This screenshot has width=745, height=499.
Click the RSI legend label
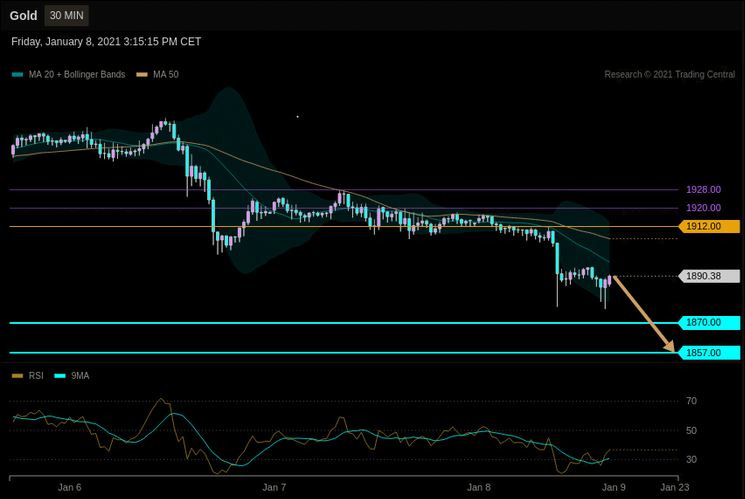[36, 376]
